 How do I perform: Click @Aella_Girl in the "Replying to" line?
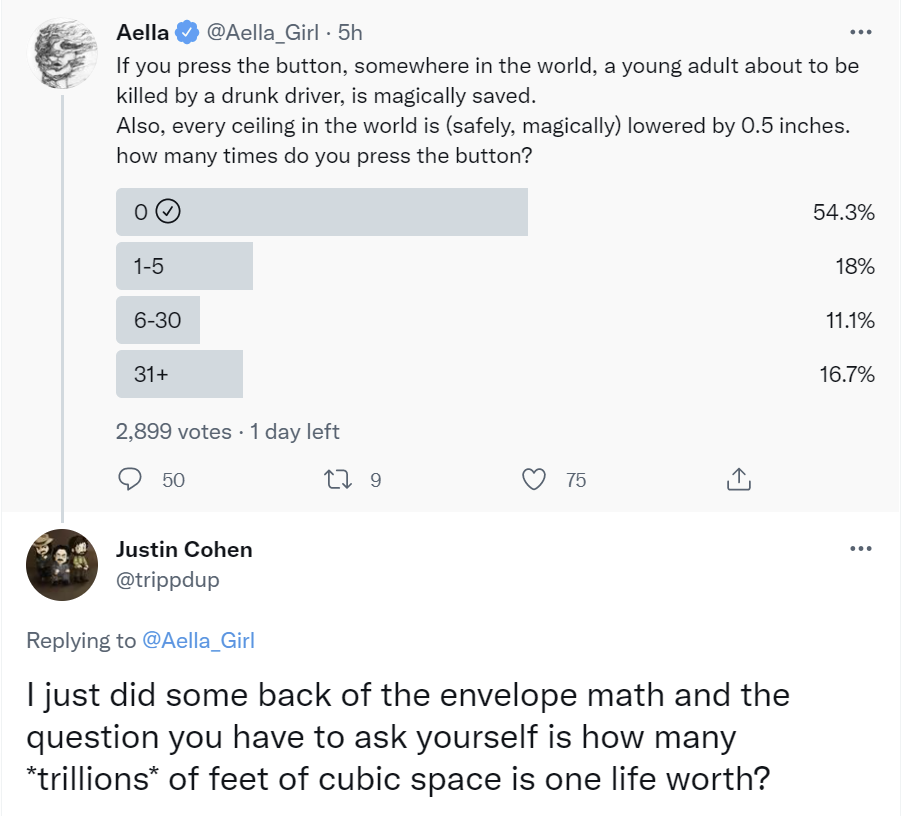[x=198, y=641]
